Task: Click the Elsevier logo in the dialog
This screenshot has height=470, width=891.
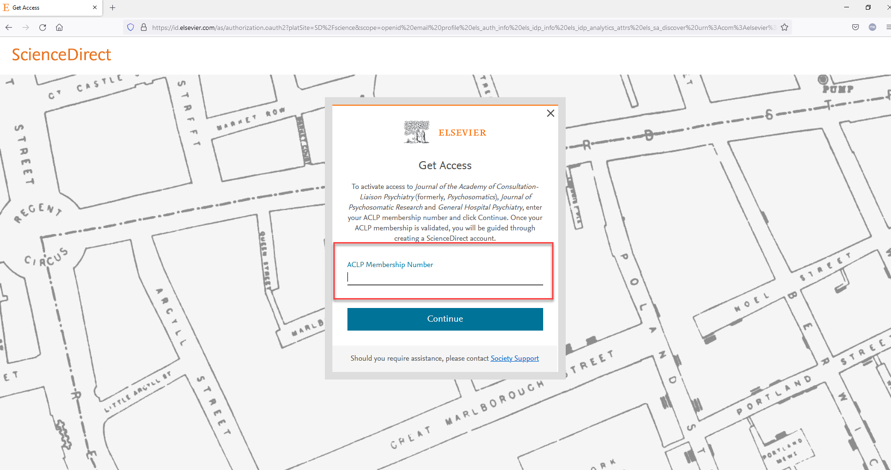Action: pos(445,132)
